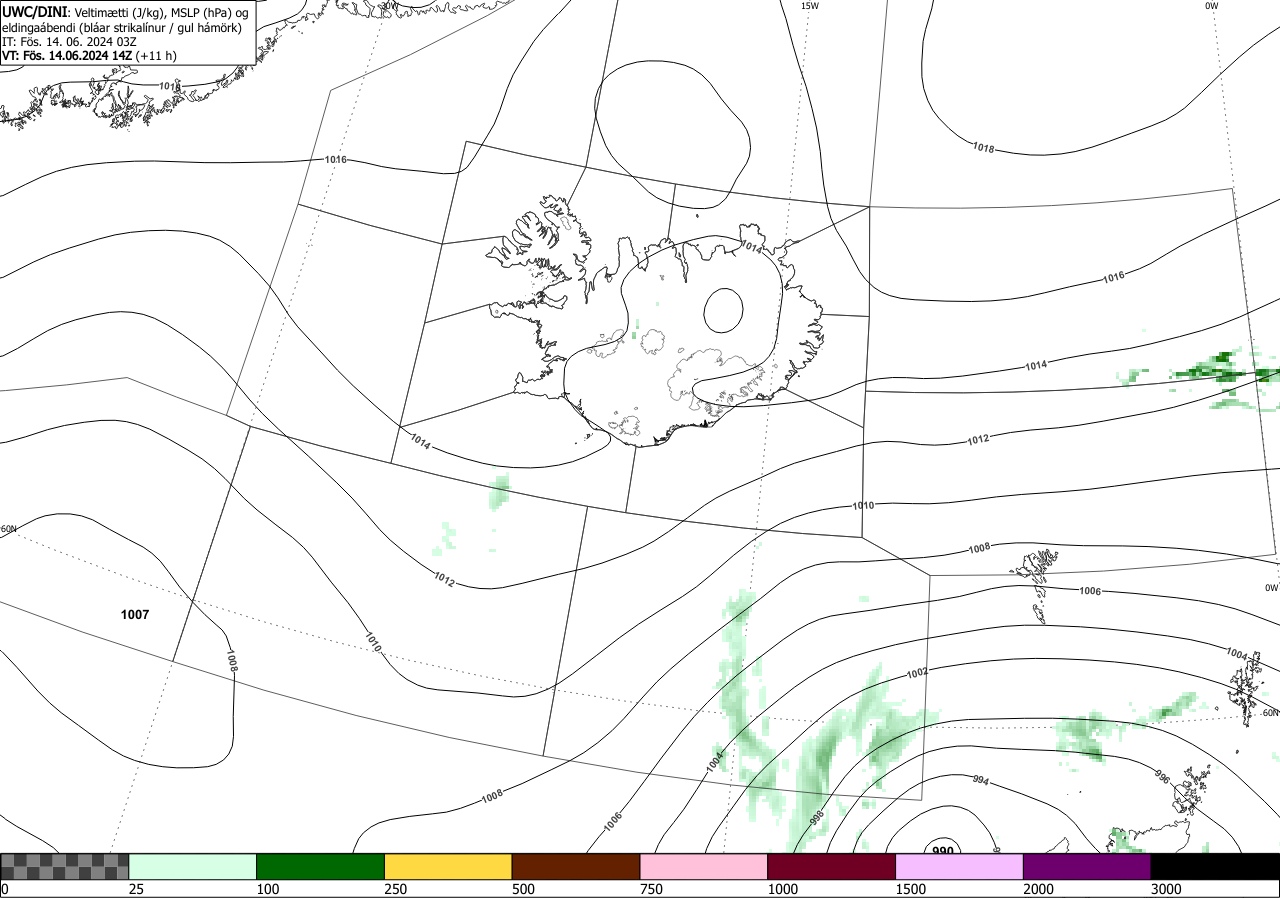The image size is (1280, 898).
Task: Click the "2000" legend scale value
Action: coord(1039,889)
